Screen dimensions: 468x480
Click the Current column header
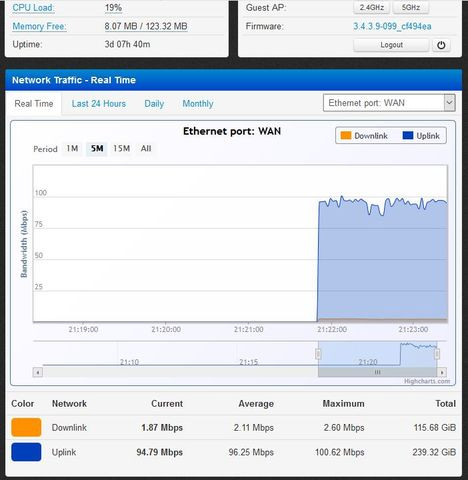(x=167, y=404)
